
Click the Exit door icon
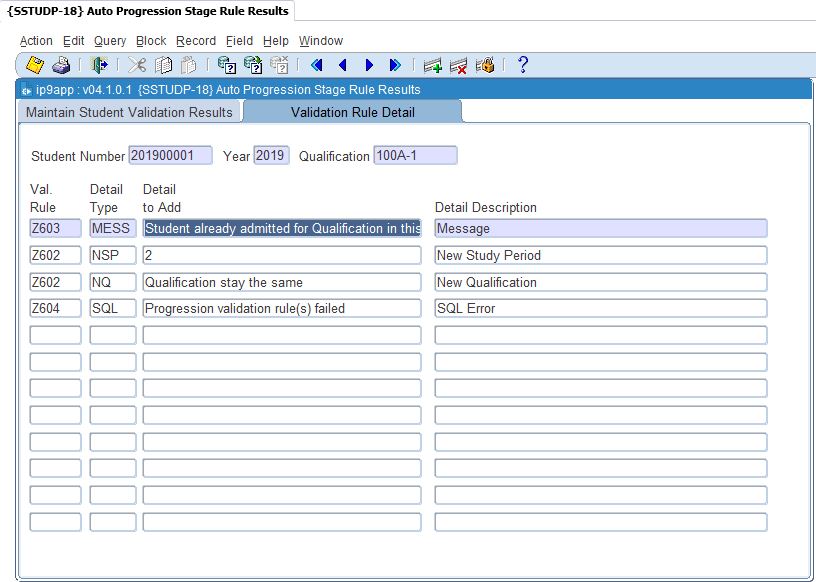coord(99,65)
